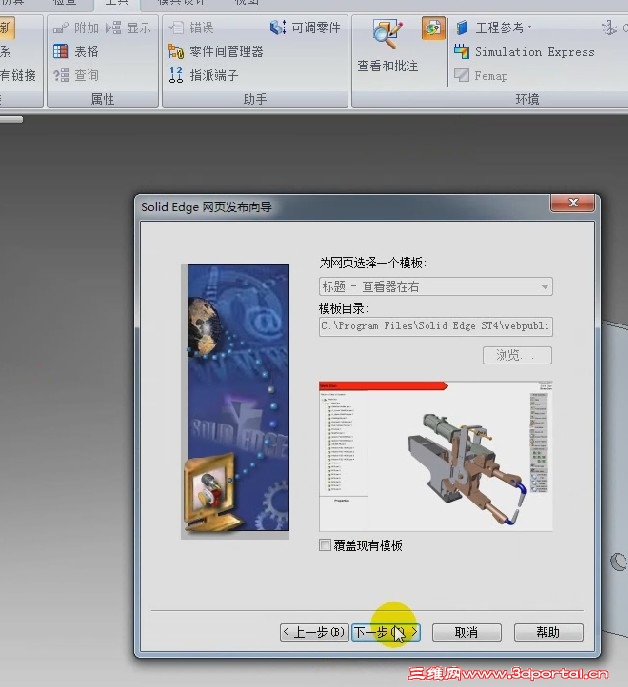Click the 模板目录 path field

[x=436, y=326]
